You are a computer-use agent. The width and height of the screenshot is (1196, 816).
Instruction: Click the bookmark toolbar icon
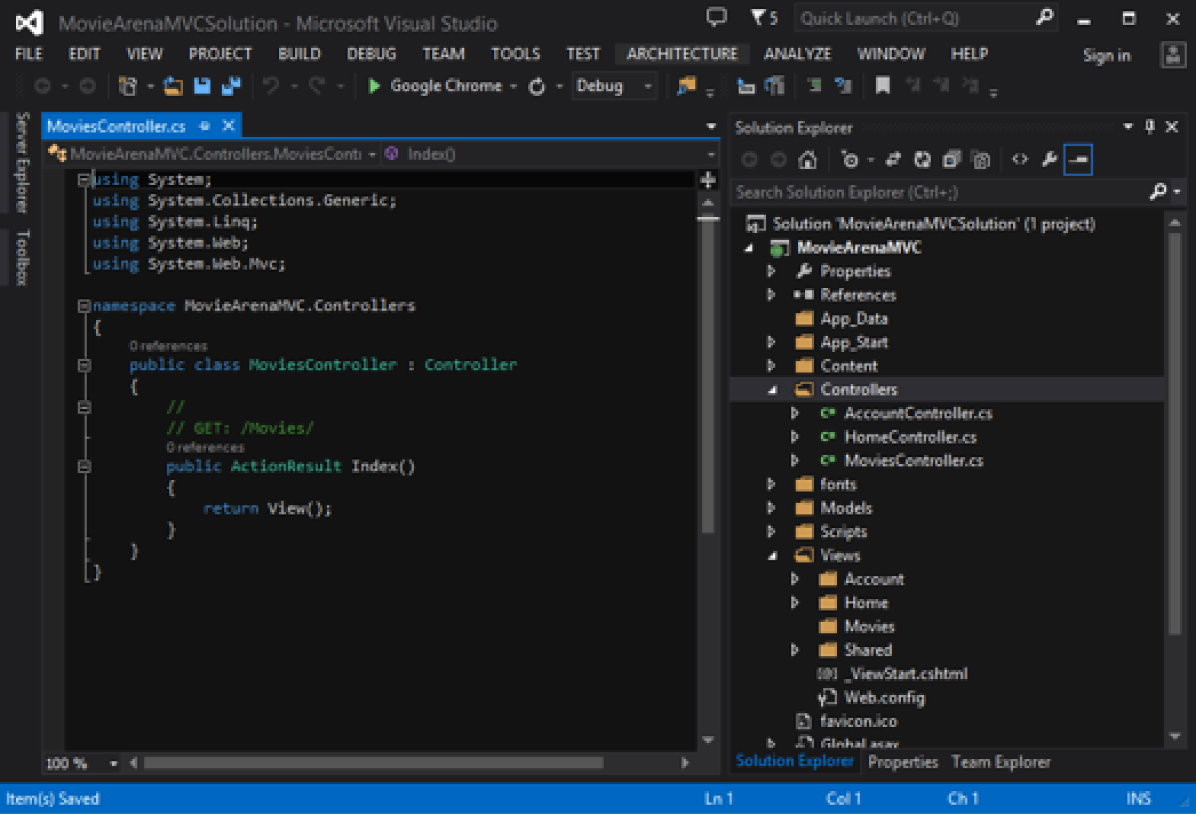point(883,85)
